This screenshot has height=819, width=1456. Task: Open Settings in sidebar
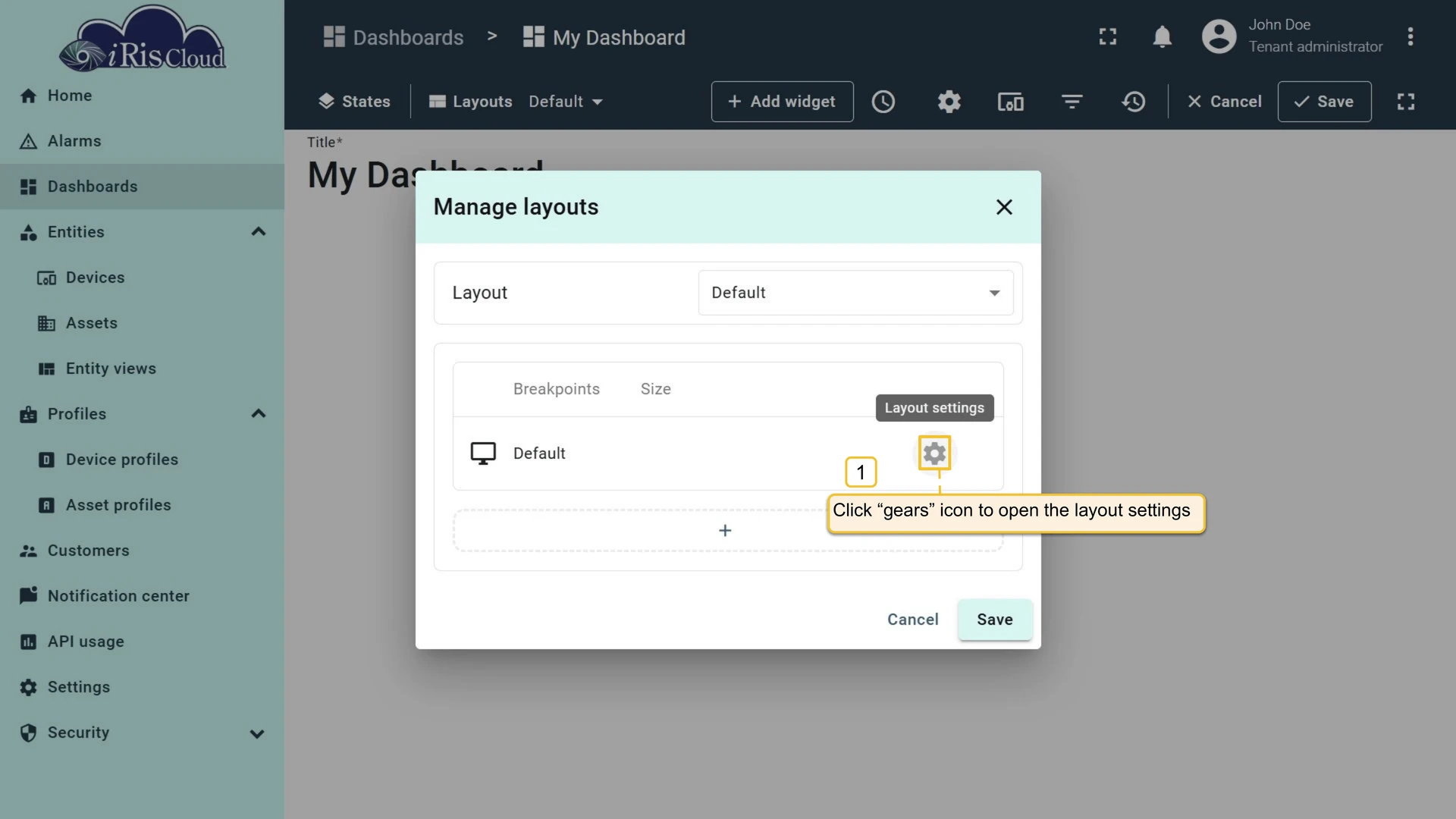coord(142,687)
